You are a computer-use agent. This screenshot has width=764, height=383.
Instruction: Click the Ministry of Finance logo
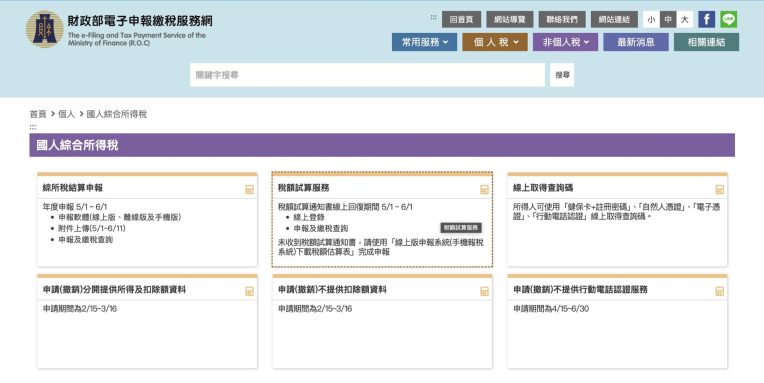45,29
